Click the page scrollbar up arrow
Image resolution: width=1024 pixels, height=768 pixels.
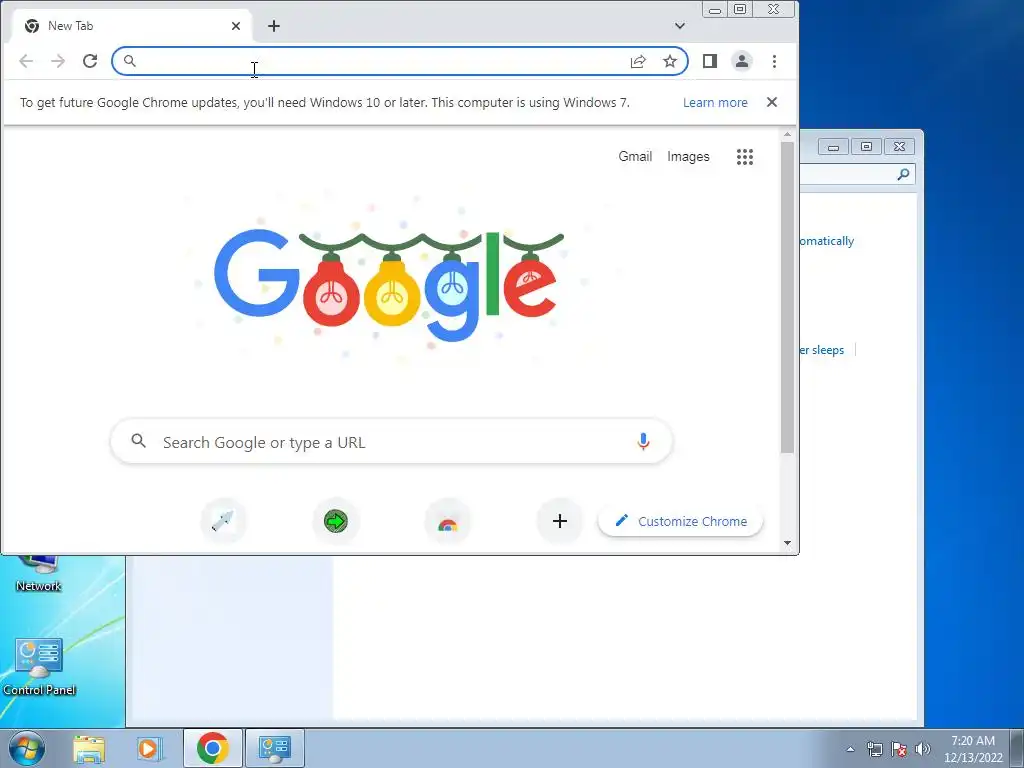pyautogui.click(x=788, y=135)
